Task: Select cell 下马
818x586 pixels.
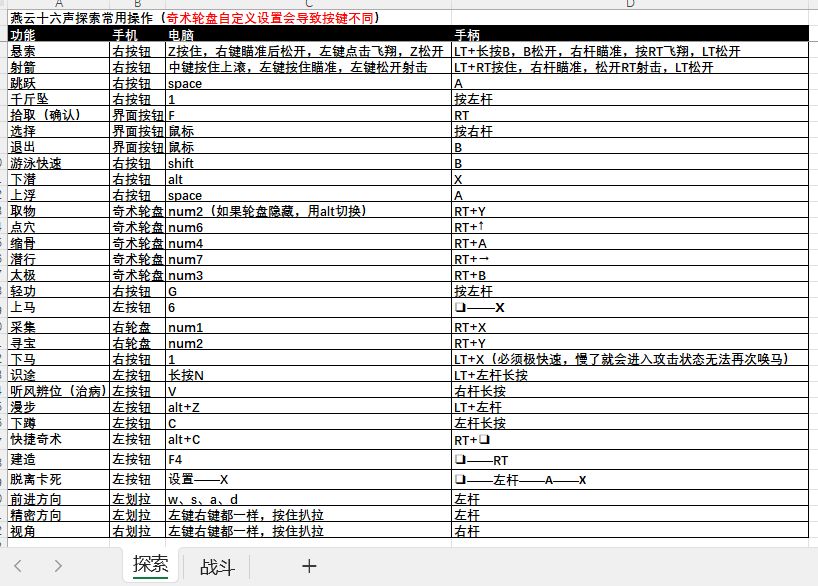Action: [x=58, y=359]
